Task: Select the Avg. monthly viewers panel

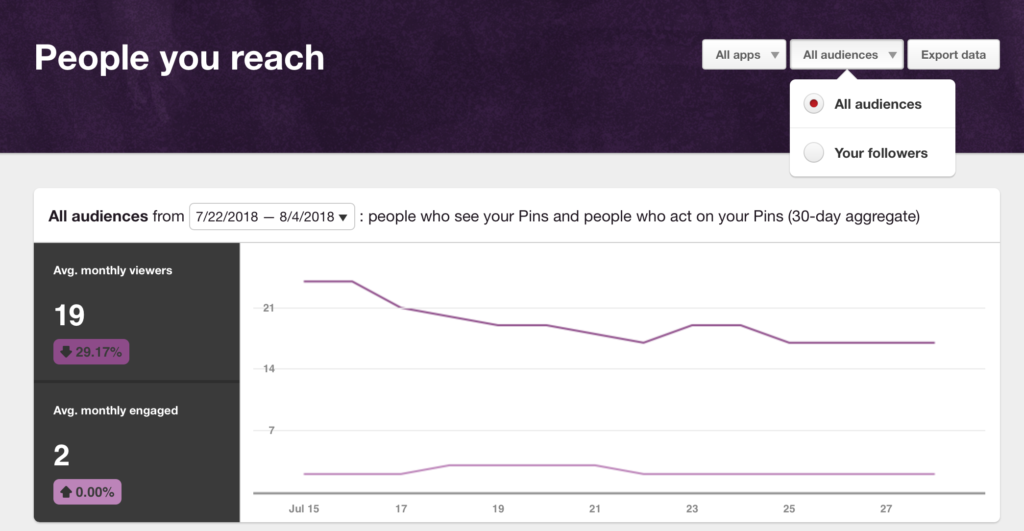Action: click(x=137, y=312)
